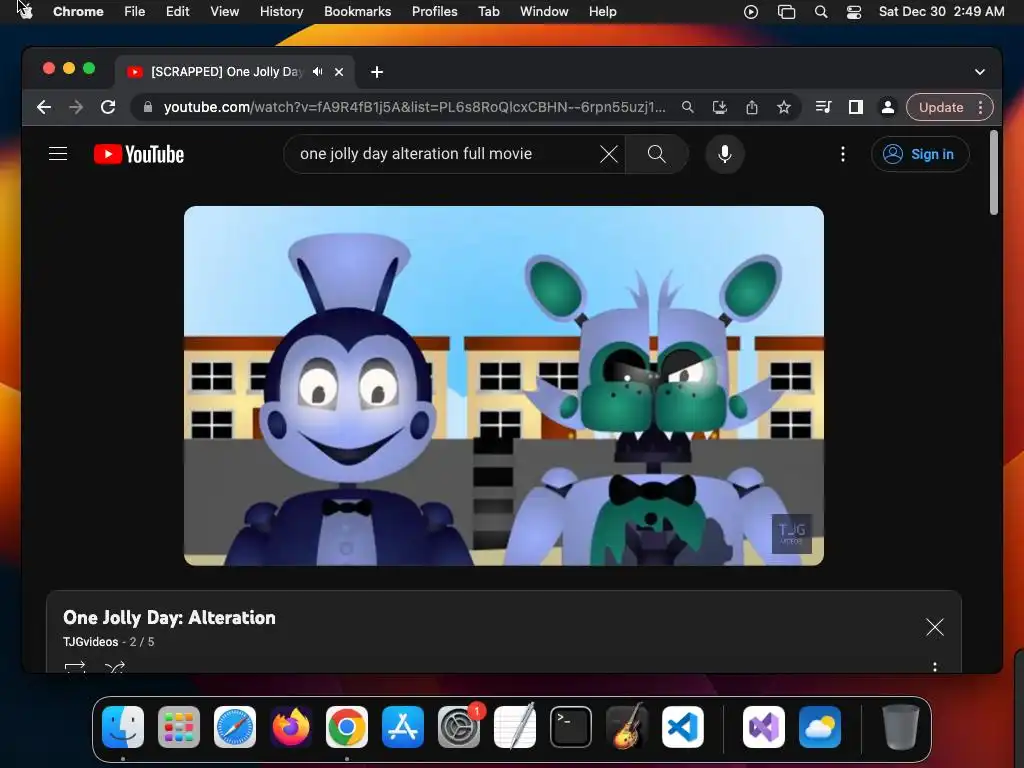Reload the YouTube page

tap(108, 107)
